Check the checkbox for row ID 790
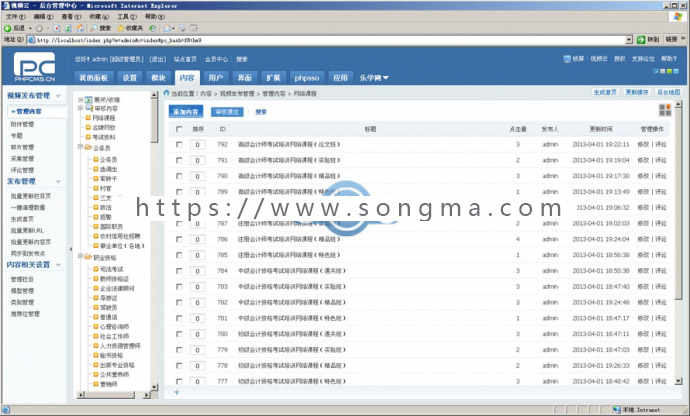Image resolution: width=690 pixels, height=416 pixels. pos(179,176)
